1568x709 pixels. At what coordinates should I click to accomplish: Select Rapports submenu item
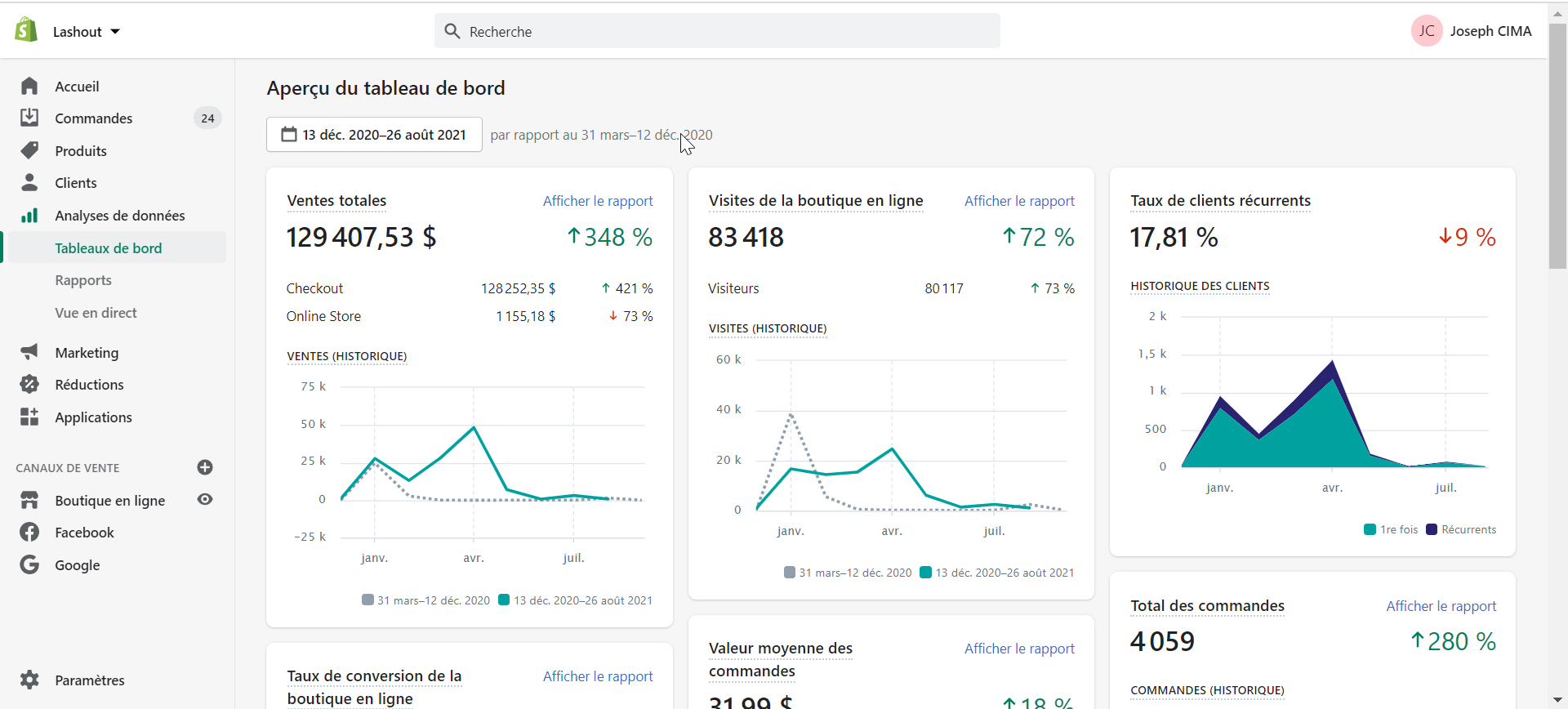[x=83, y=280]
